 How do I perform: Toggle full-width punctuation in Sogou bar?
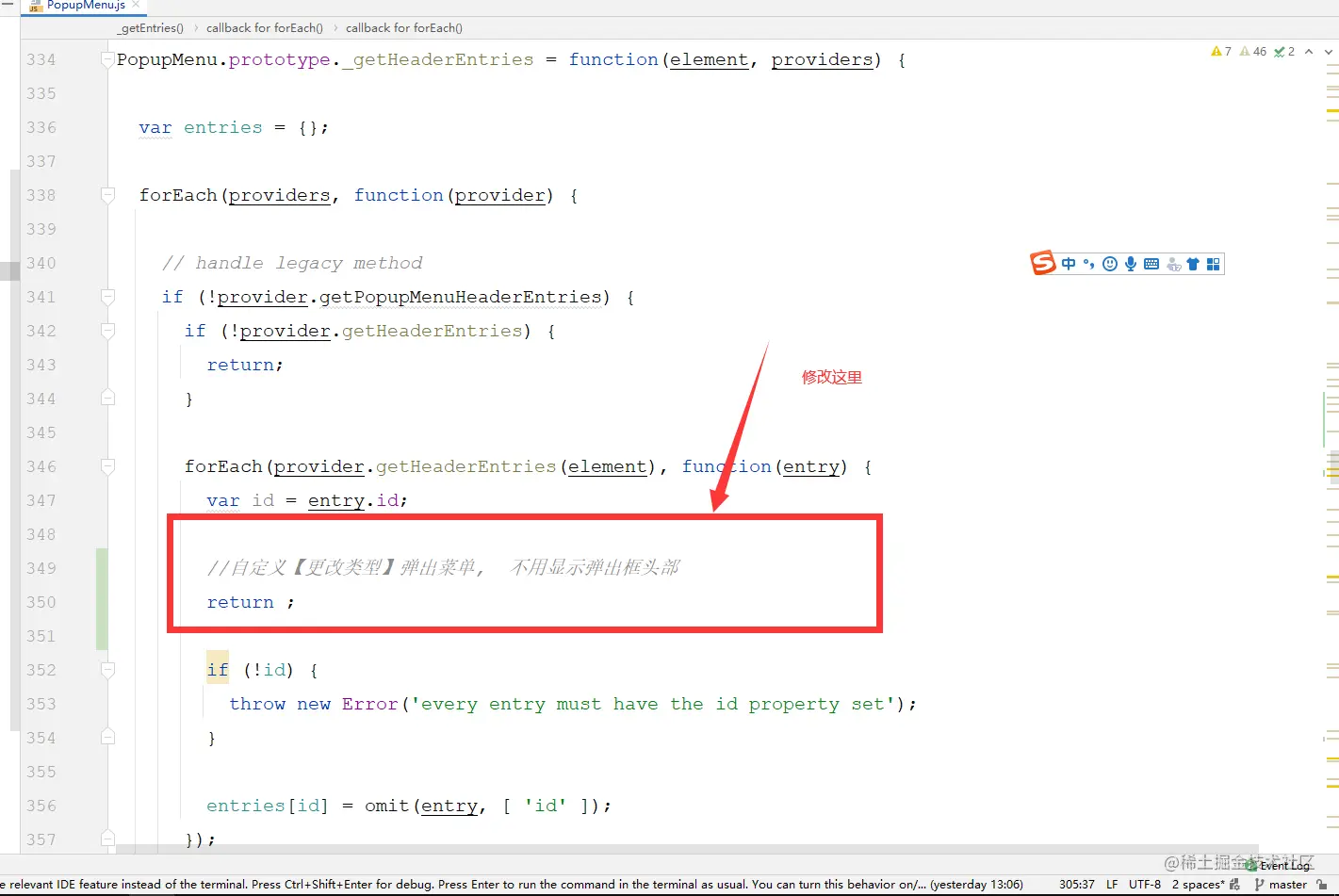(x=1089, y=264)
